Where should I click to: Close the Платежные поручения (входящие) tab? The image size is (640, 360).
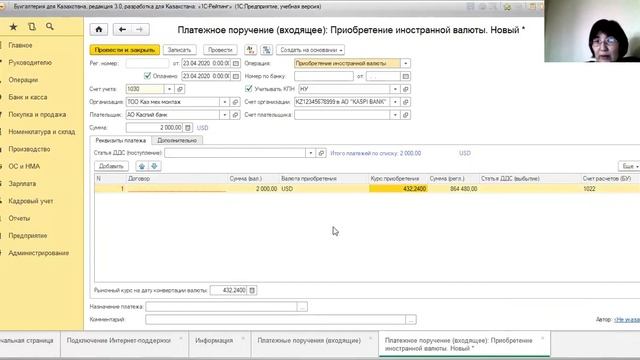[x=371, y=338]
